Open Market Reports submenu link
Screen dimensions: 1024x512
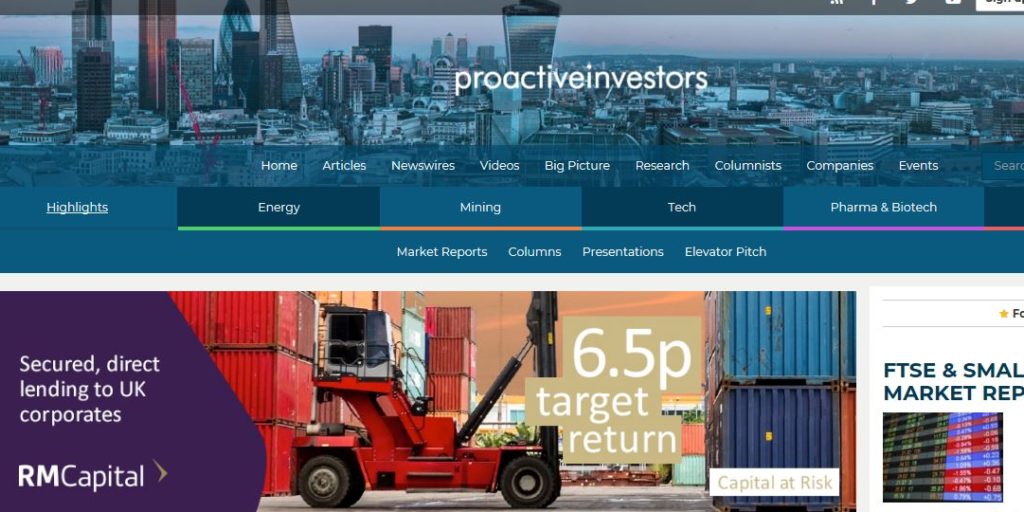pyautogui.click(x=442, y=252)
